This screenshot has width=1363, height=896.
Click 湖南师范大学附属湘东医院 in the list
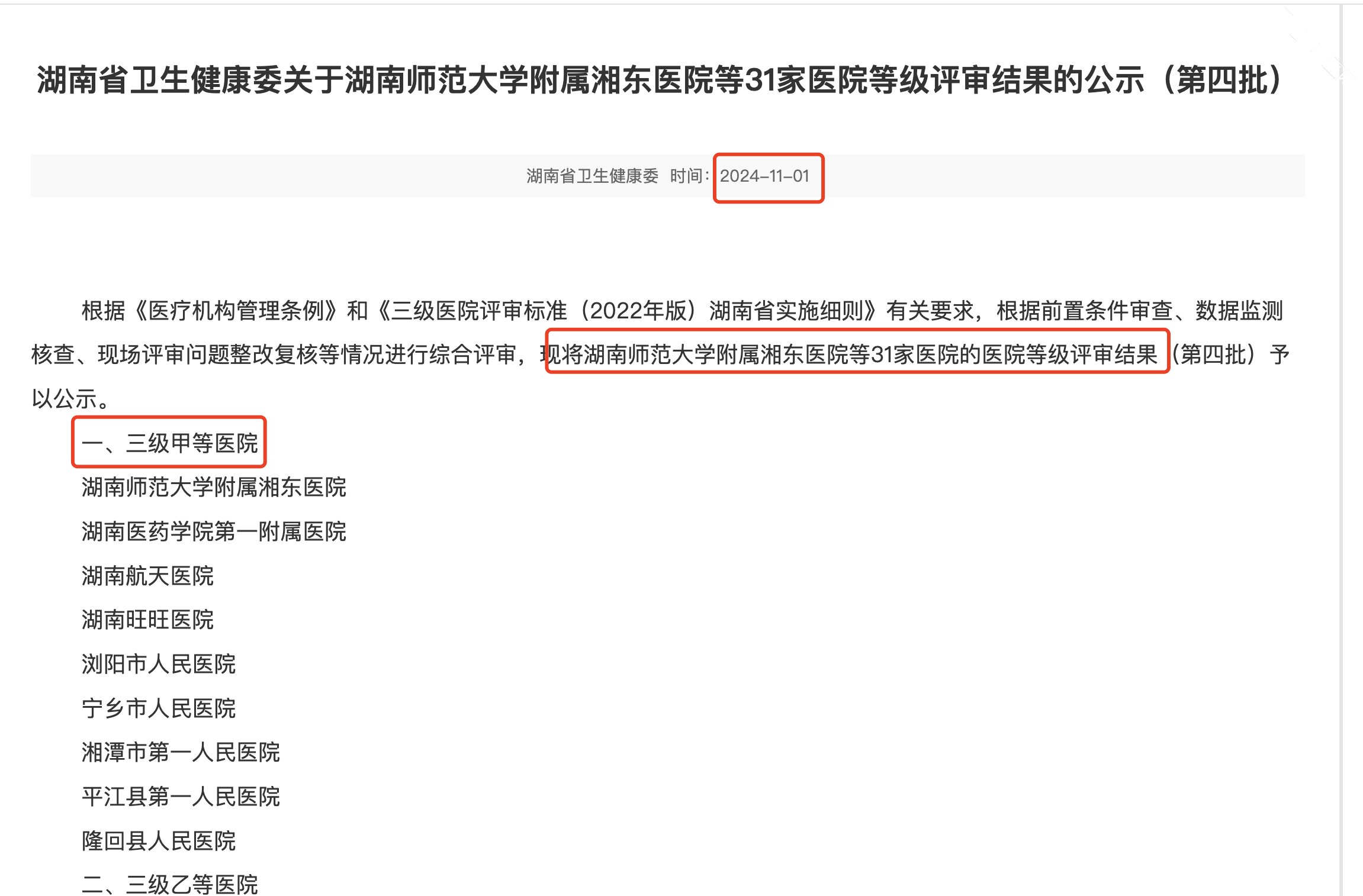click(x=214, y=488)
